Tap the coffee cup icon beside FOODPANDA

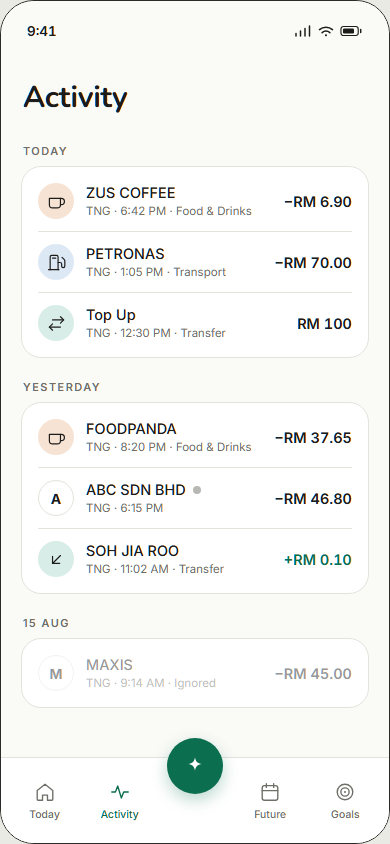click(56, 438)
